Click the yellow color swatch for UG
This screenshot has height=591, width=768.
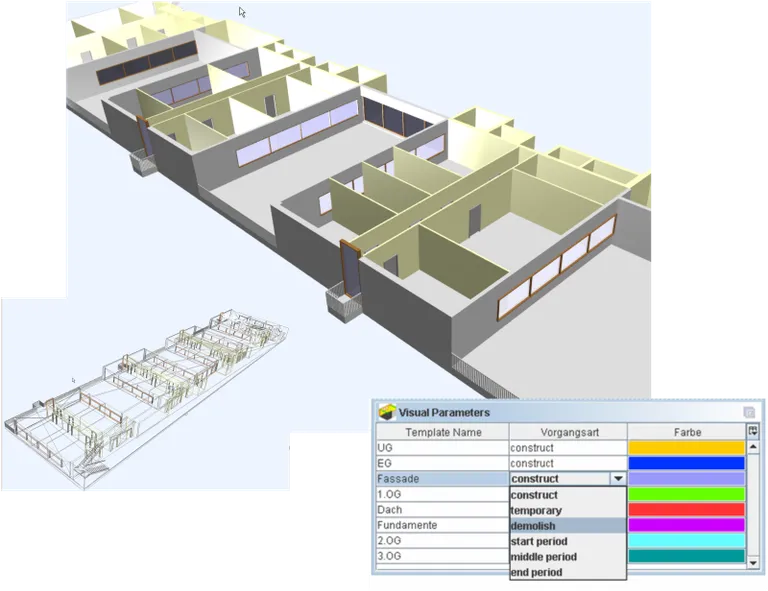click(687, 448)
